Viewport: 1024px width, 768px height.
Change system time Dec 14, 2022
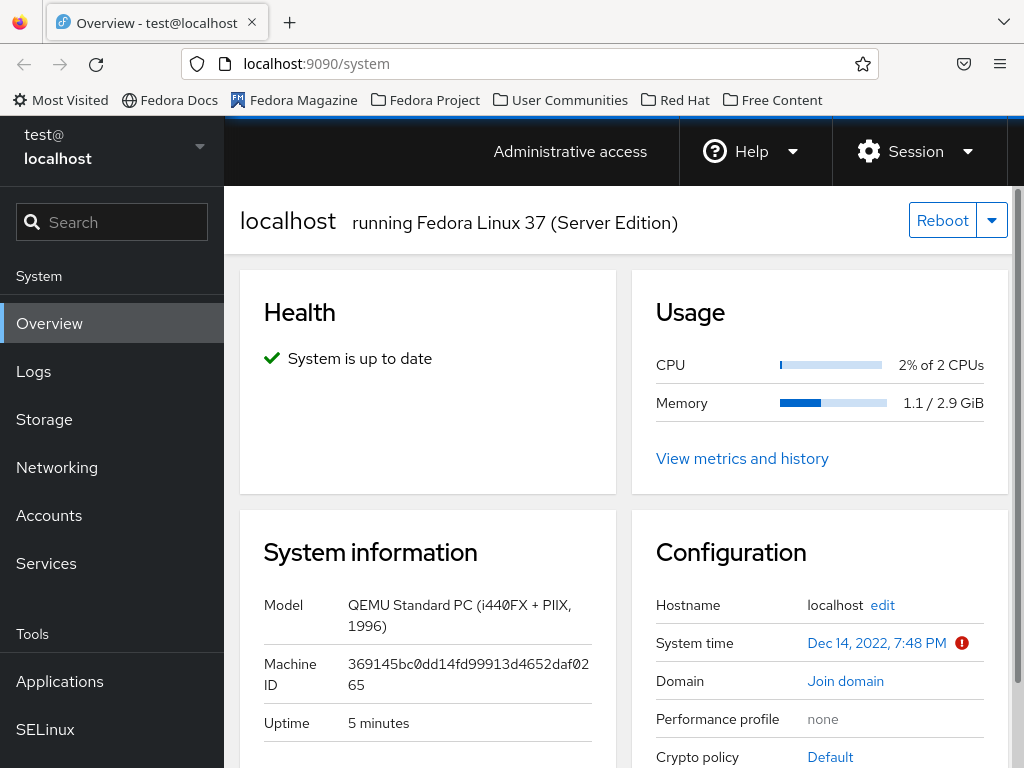click(877, 643)
